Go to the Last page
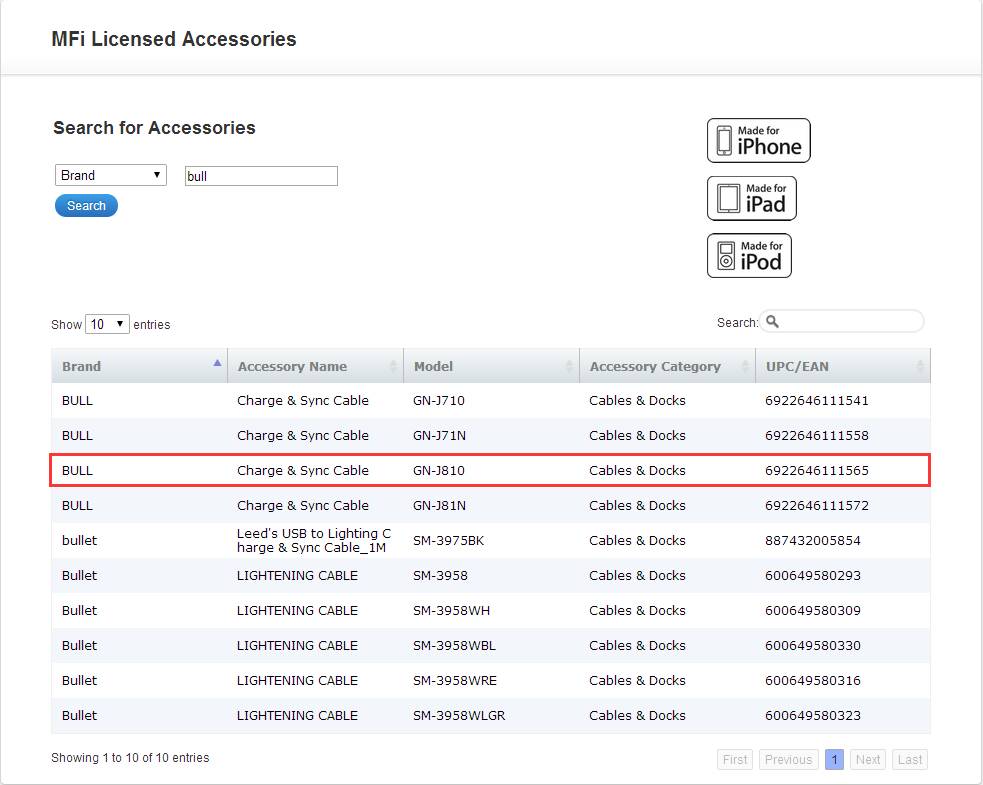Viewport: 983px width, 785px height. (910, 759)
